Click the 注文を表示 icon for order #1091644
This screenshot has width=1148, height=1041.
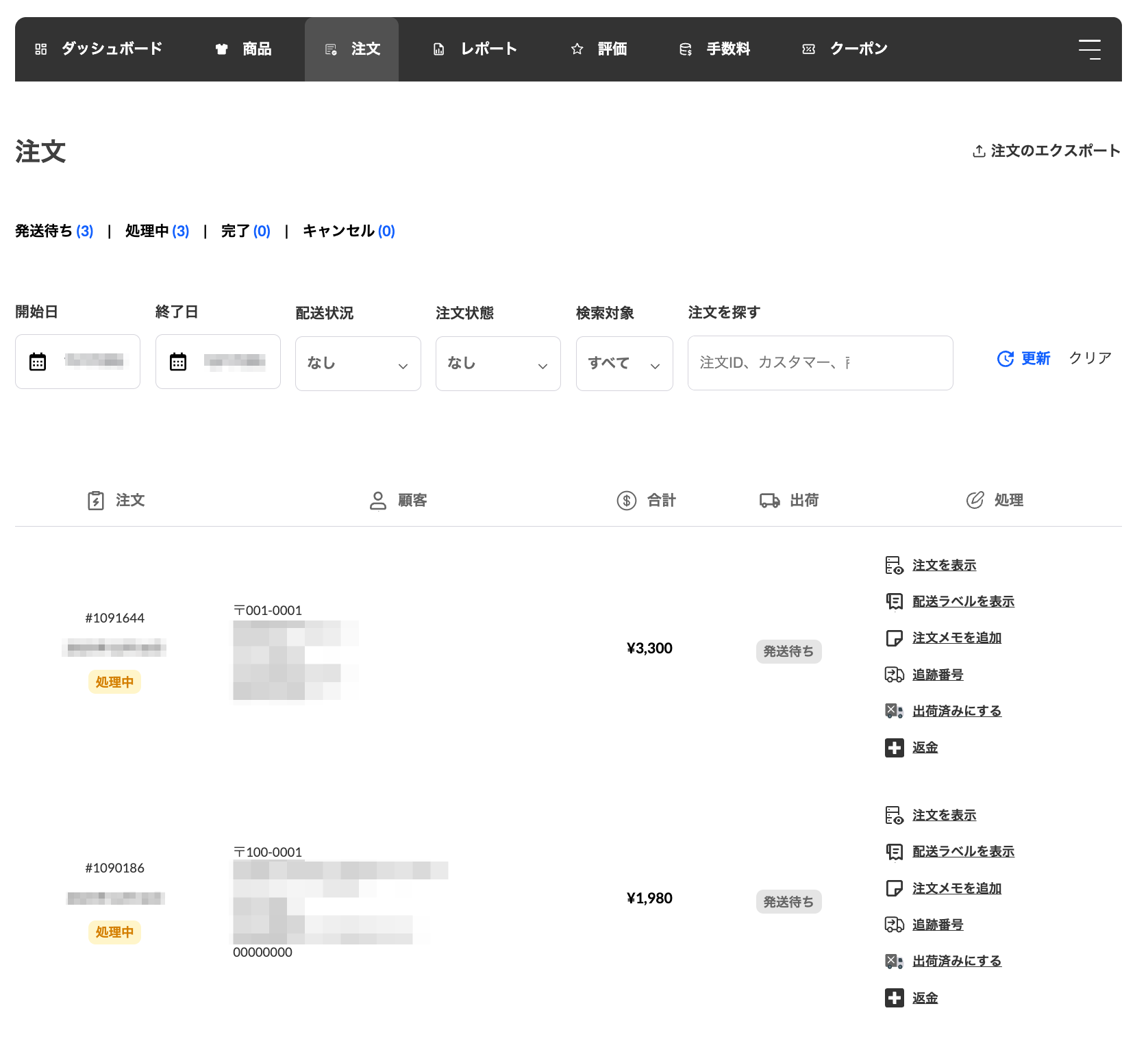(894, 565)
